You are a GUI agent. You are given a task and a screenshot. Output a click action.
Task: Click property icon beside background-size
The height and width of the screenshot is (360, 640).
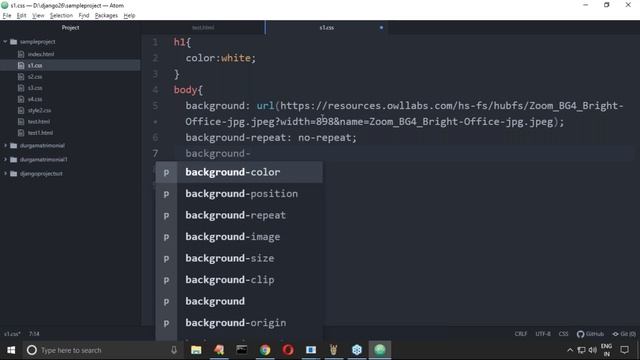pos(166,258)
